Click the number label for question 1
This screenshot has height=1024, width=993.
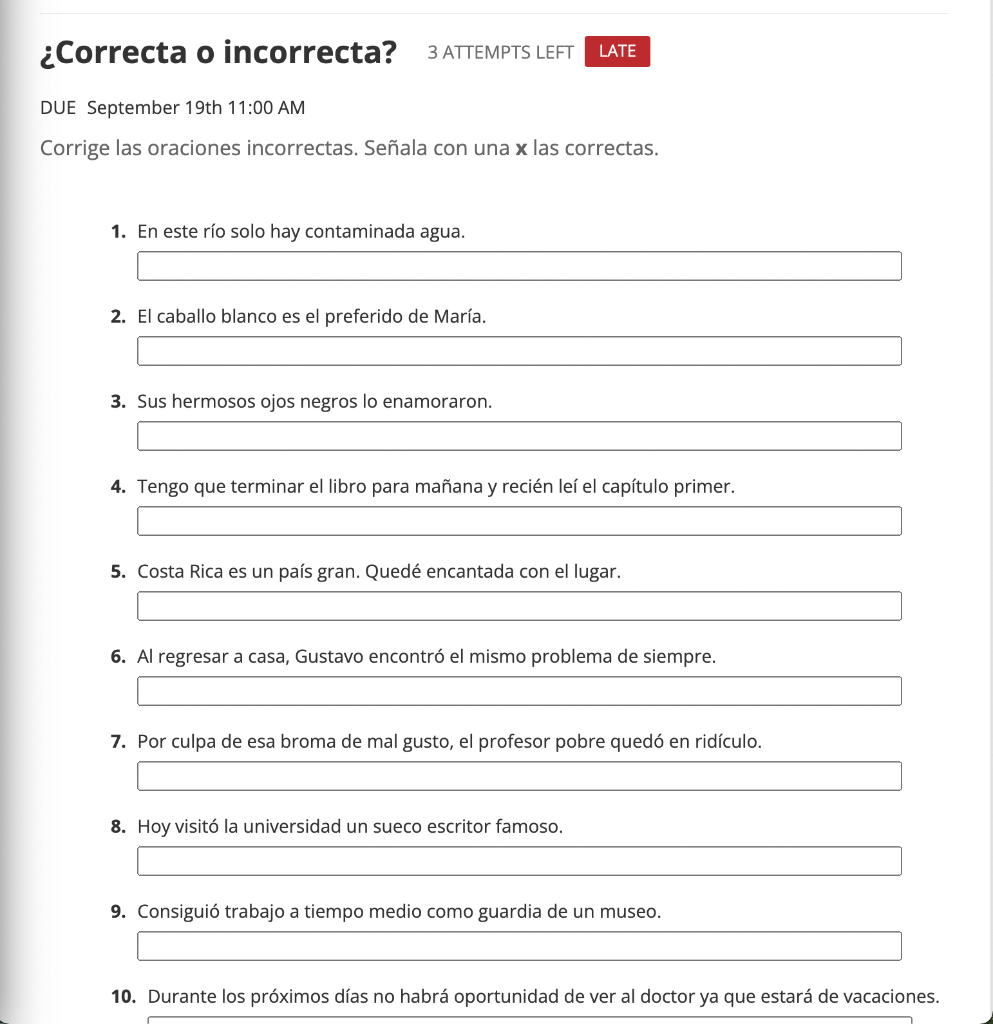click(x=119, y=231)
